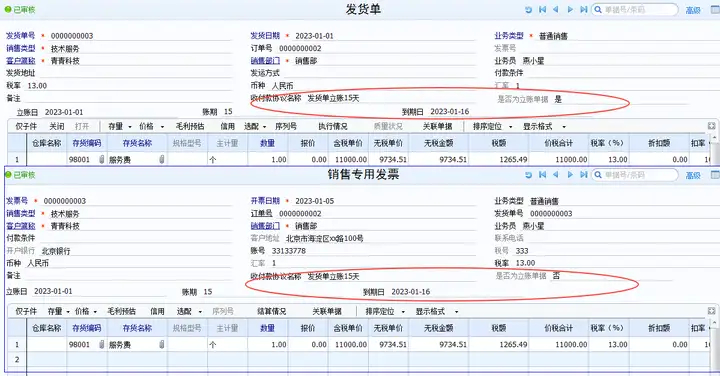
Task: Go to previous record in 发货单 header
Action: (556, 10)
